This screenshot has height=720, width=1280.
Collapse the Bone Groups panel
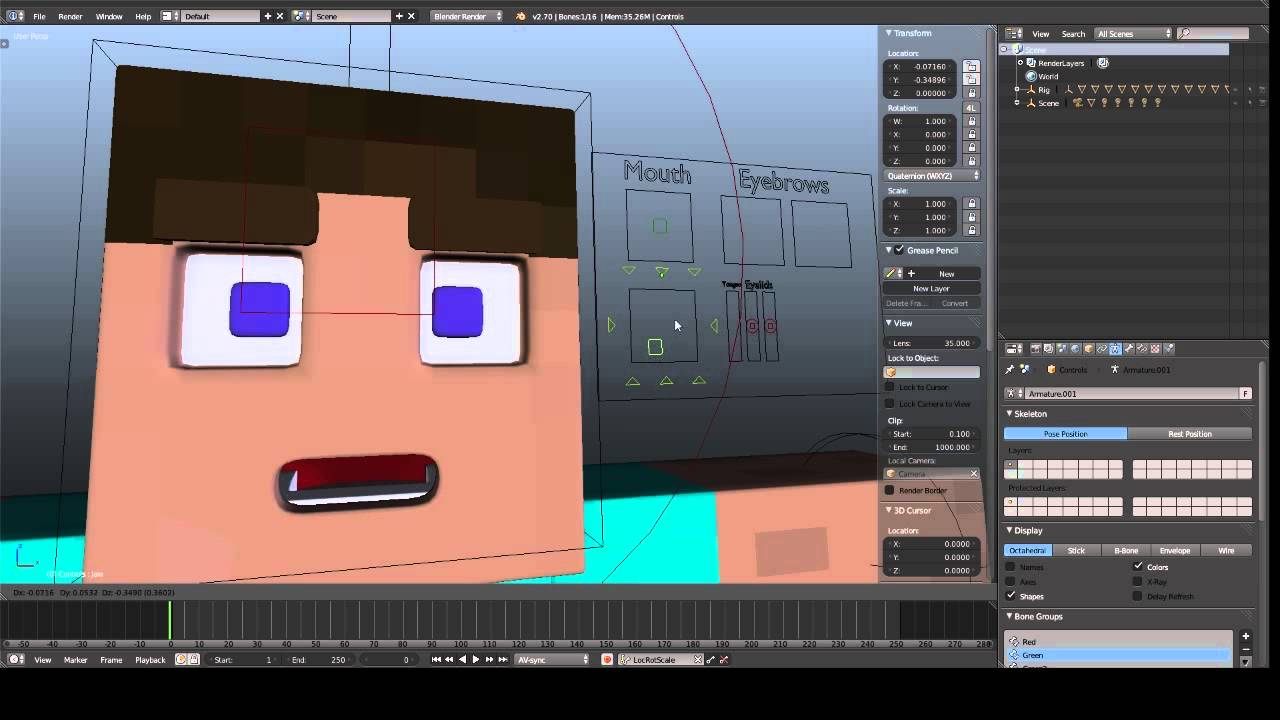(x=1010, y=616)
